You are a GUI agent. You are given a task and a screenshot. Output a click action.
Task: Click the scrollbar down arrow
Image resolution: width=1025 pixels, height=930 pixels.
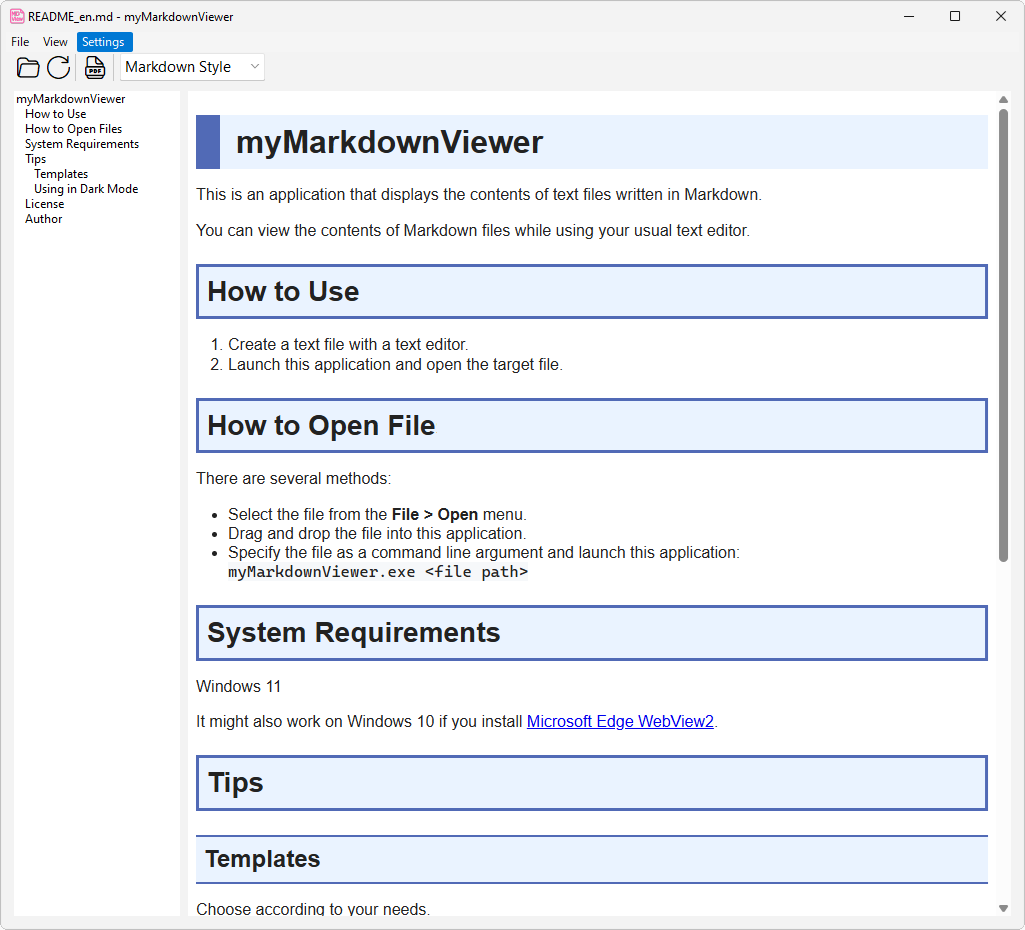pos(1003,908)
